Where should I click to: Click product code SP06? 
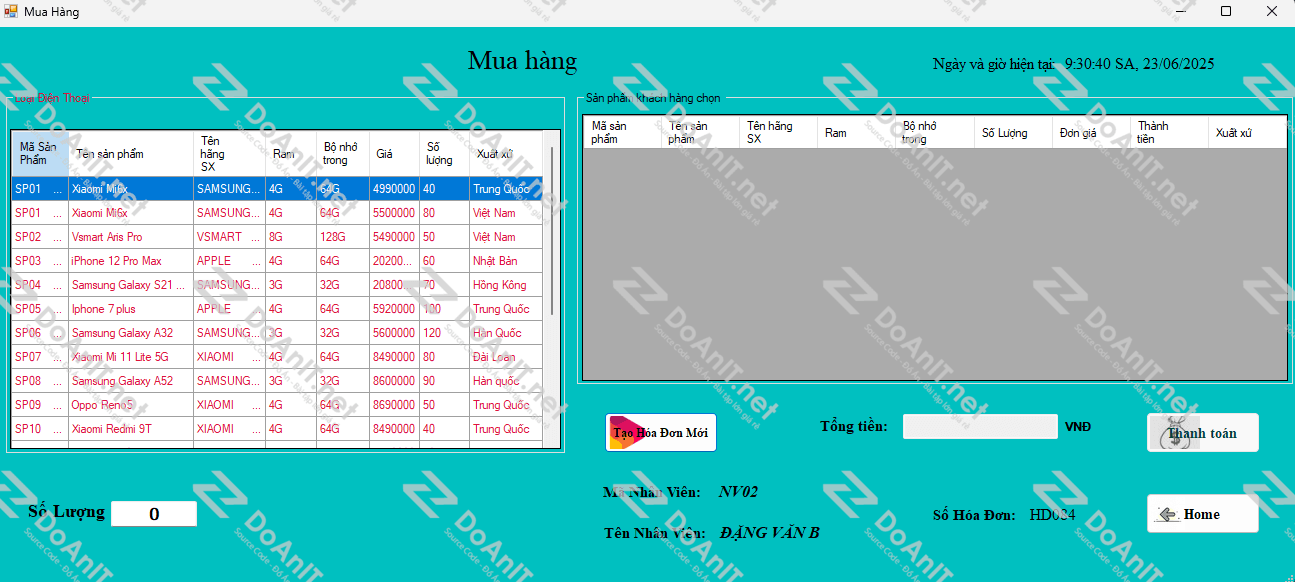(40, 333)
